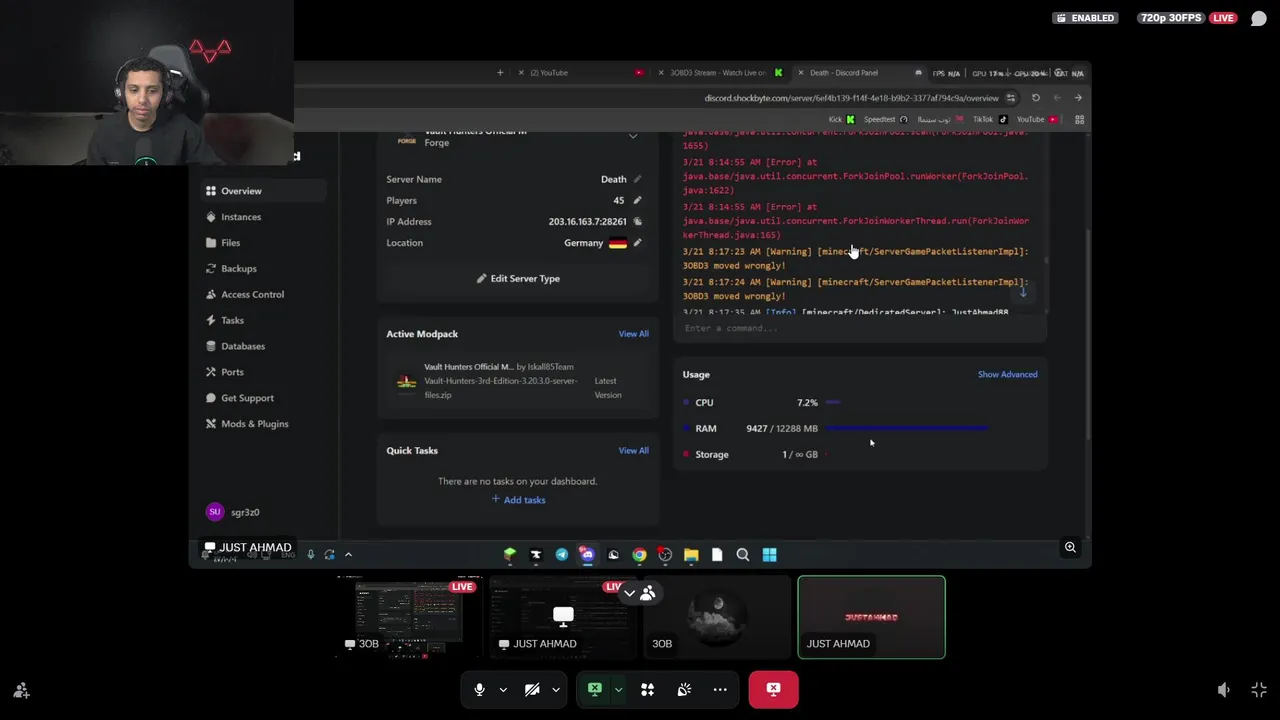Open microphone options dropdown arrow
Image resolution: width=1280 pixels, height=720 pixels.
click(x=503, y=690)
